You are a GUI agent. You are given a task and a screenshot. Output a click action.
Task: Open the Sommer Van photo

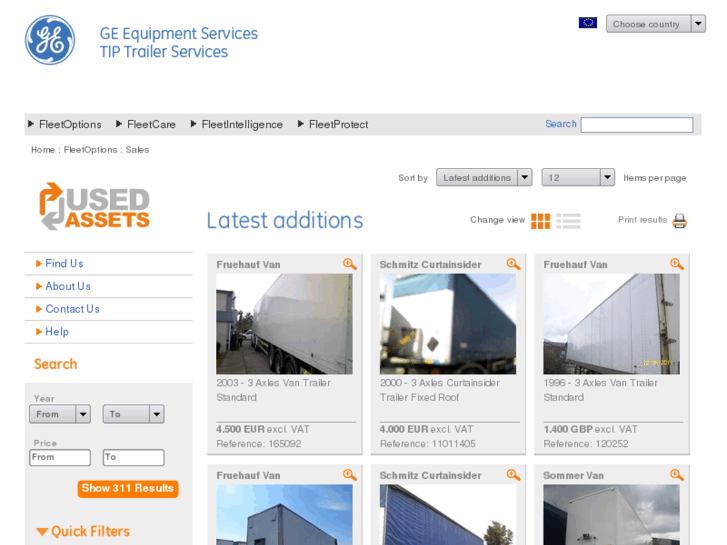612,515
